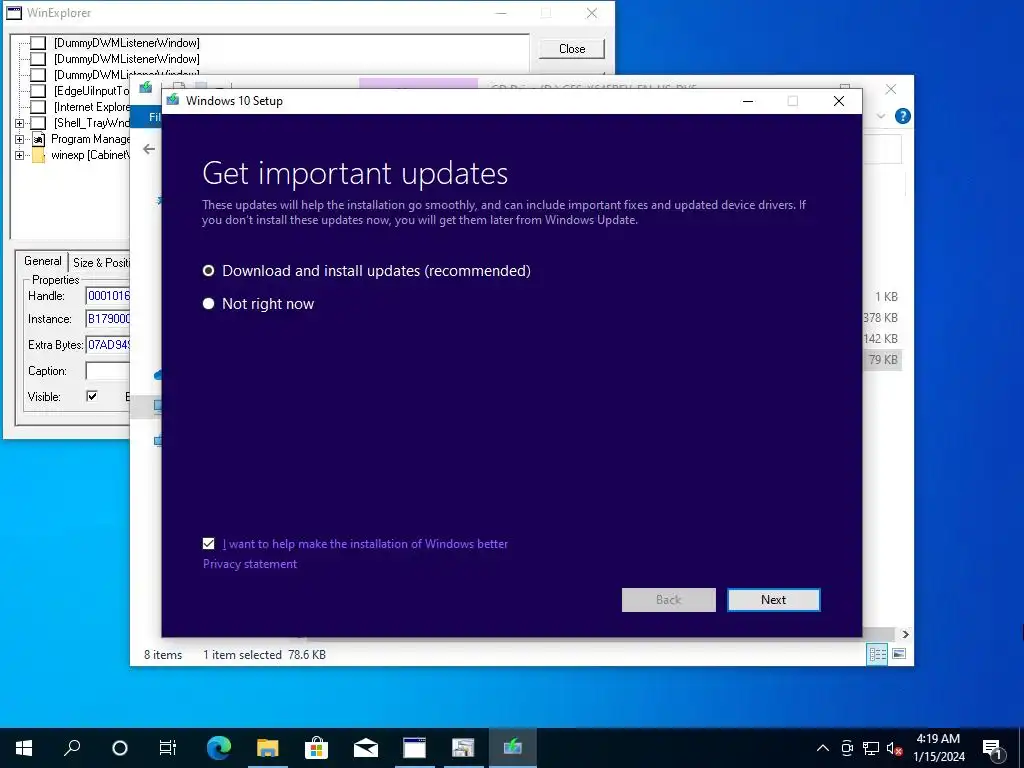Uncheck help make installation better checkbox

coord(208,543)
